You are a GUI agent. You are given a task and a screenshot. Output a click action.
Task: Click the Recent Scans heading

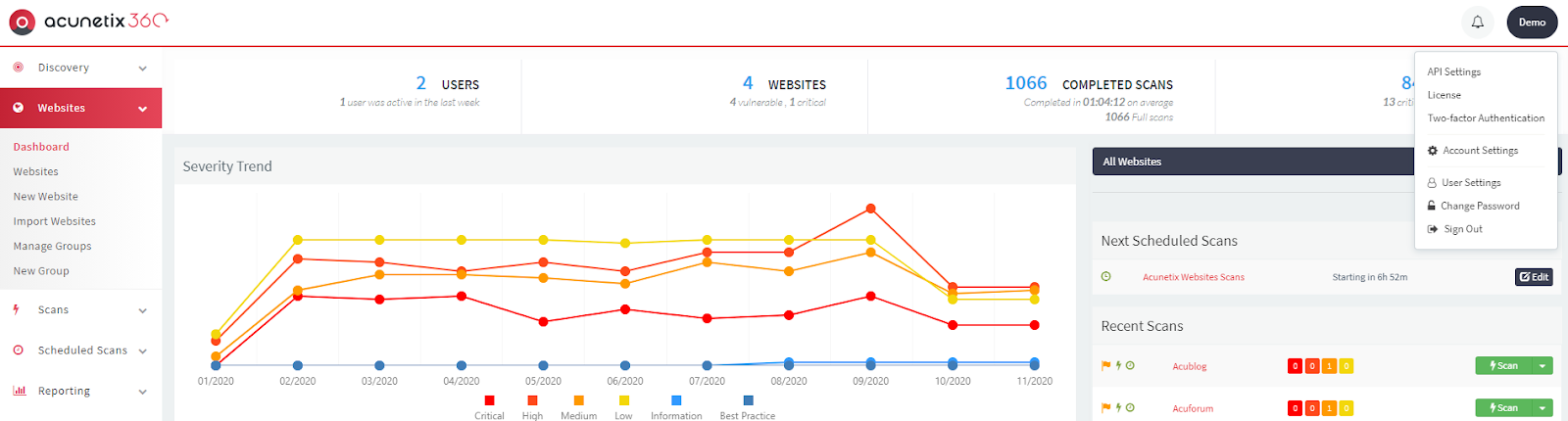(1142, 326)
